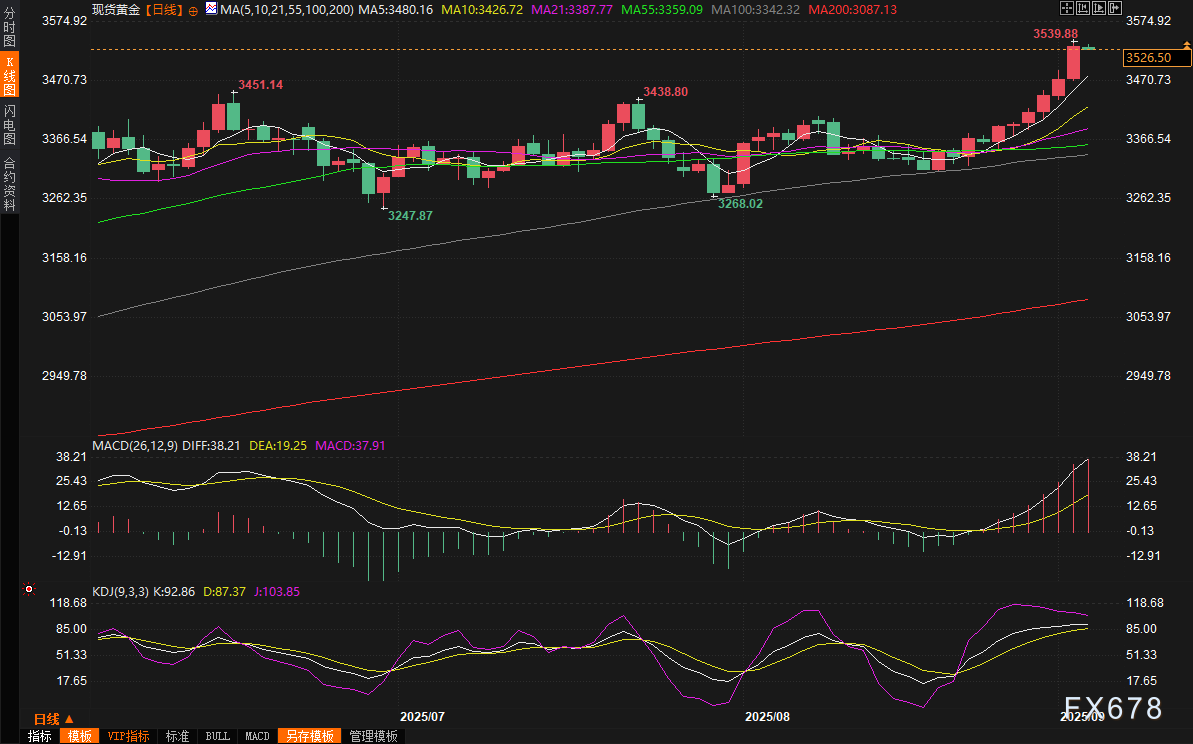Click the red gear icon beside KDJ

pyautogui.click(x=28, y=590)
